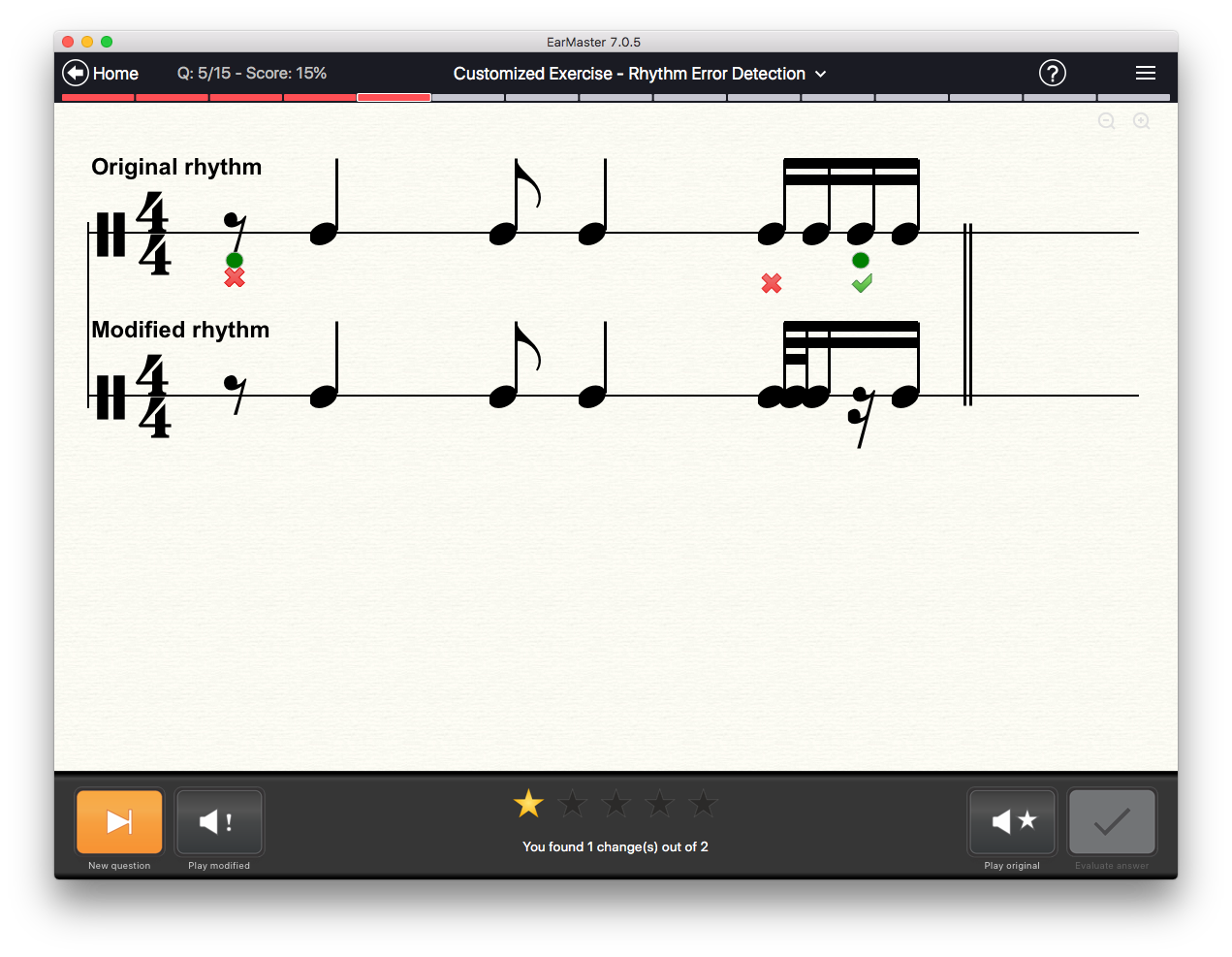1232x957 pixels.
Task: Open the help question mark icon
Action: 1052,73
